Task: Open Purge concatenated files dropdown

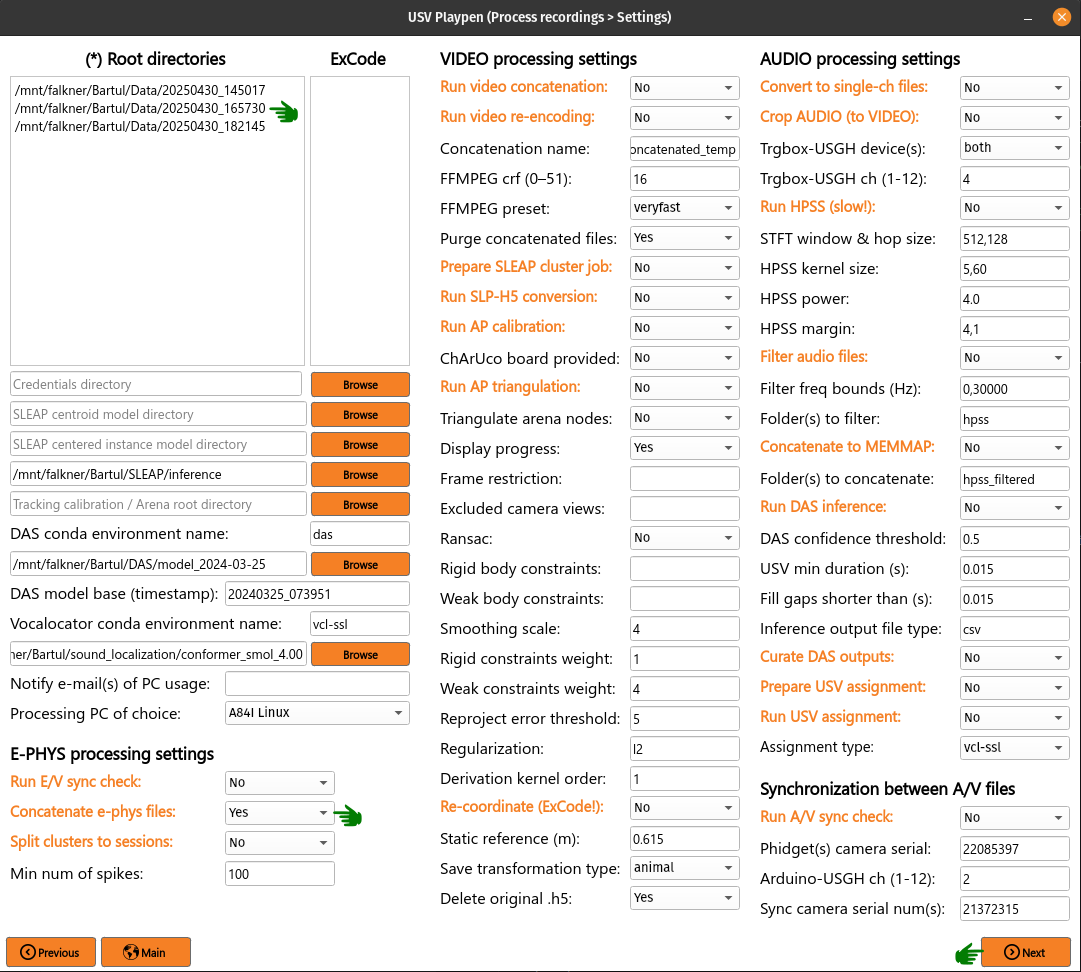Action: point(684,238)
